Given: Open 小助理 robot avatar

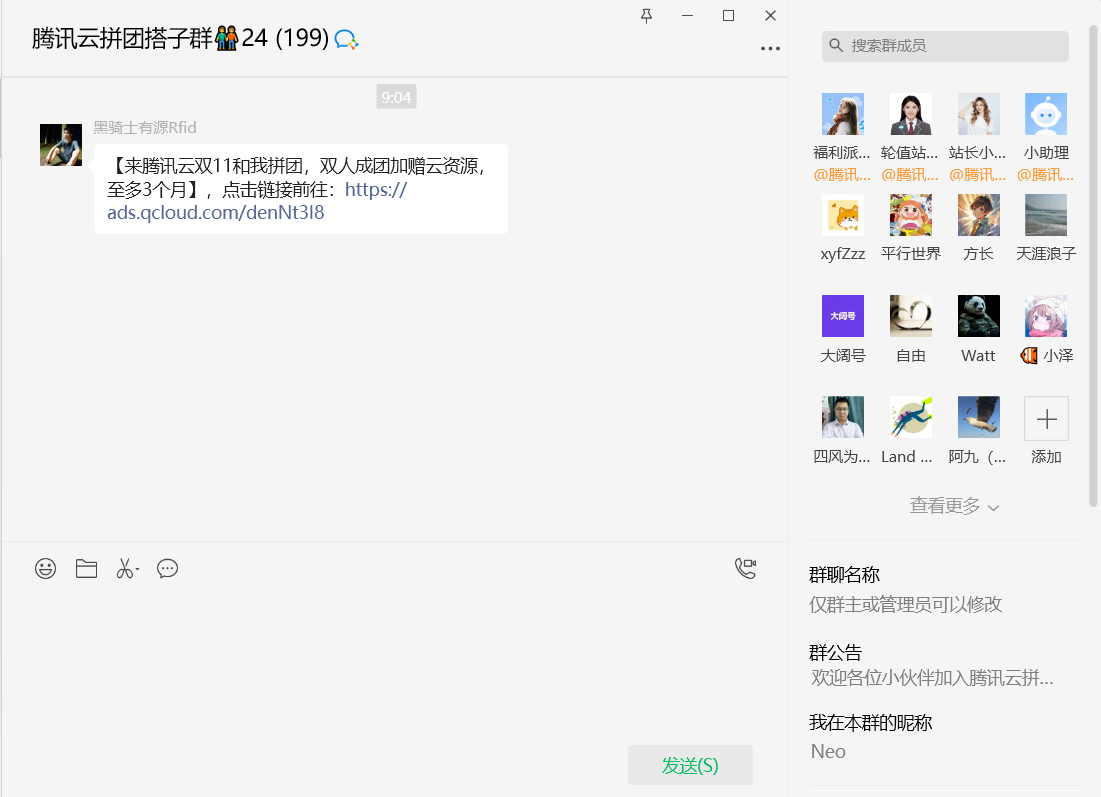Looking at the screenshot, I should tap(1046, 114).
